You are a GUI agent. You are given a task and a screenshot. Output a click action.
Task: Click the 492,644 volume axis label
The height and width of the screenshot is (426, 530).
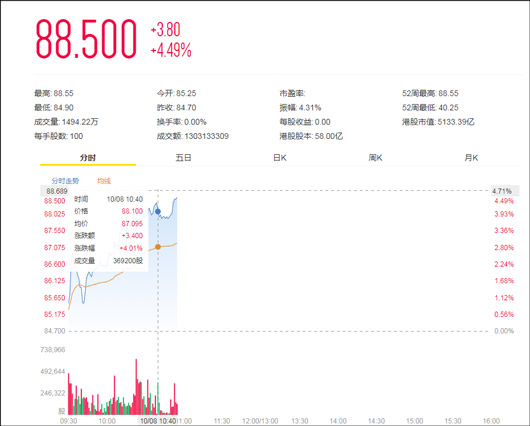coord(53,372)
